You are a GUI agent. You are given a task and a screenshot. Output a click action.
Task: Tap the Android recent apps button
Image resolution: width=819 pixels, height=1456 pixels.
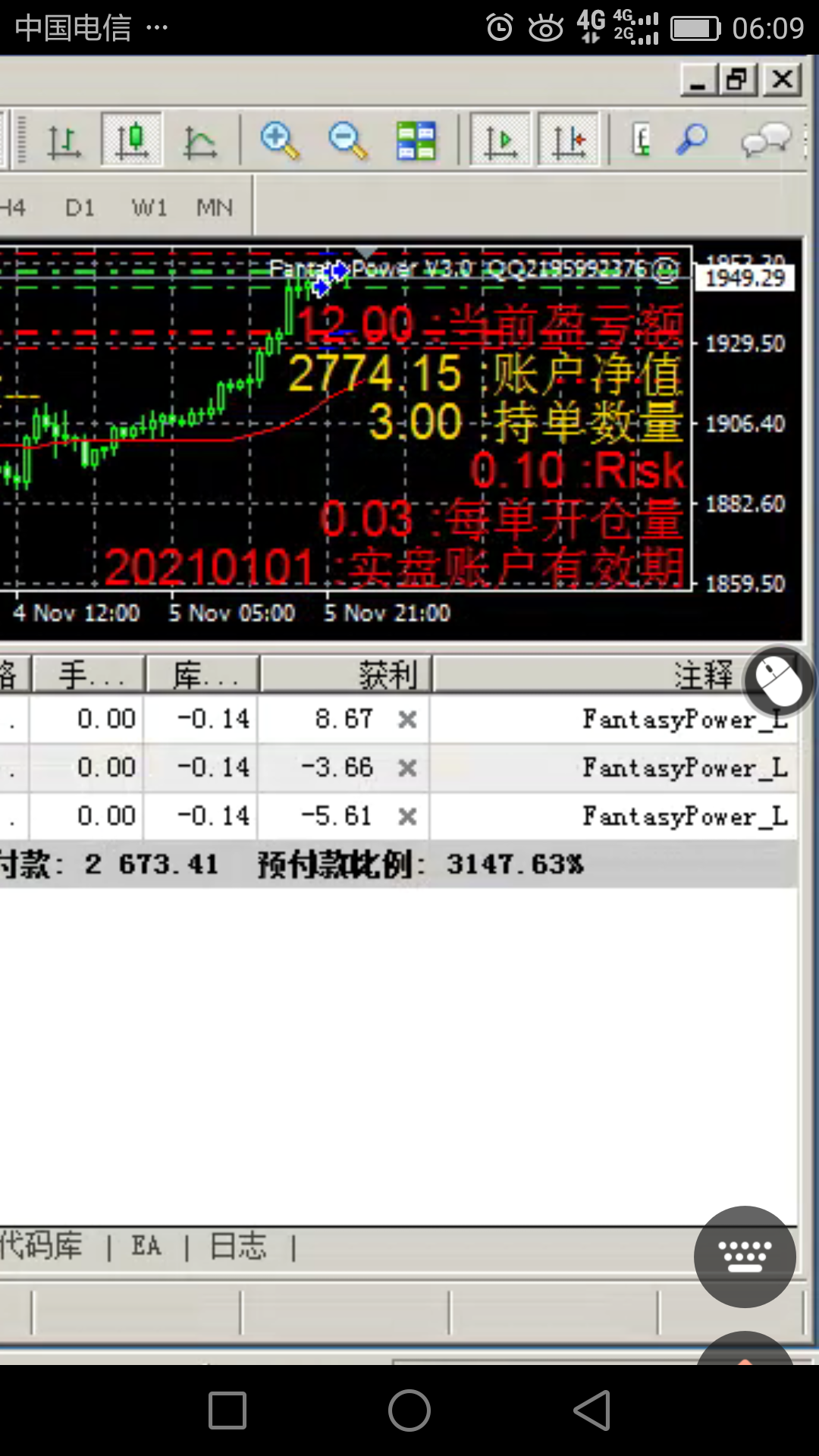[227, 1410]
